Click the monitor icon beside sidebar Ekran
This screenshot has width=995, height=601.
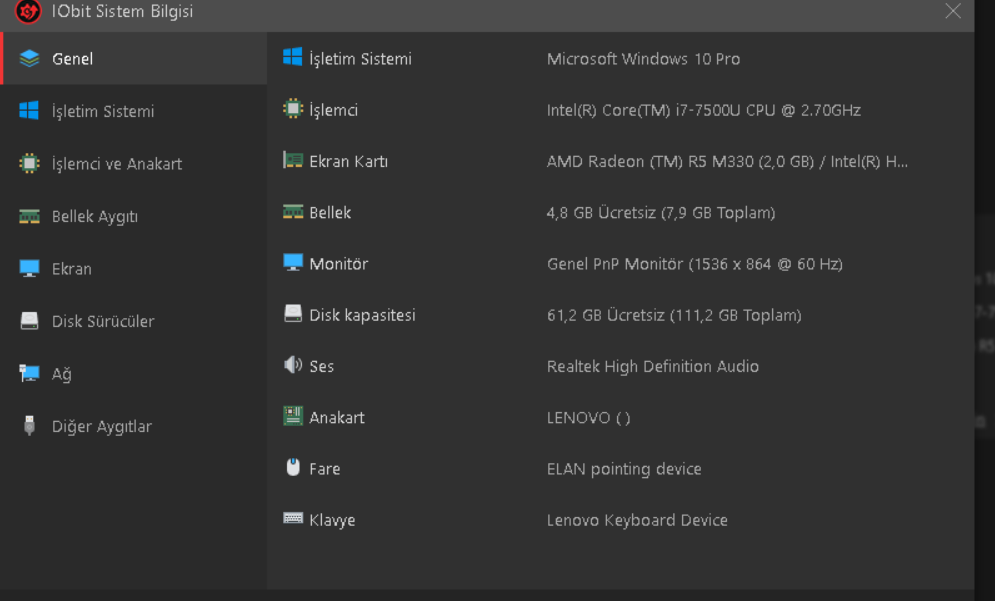pos(30,269)
